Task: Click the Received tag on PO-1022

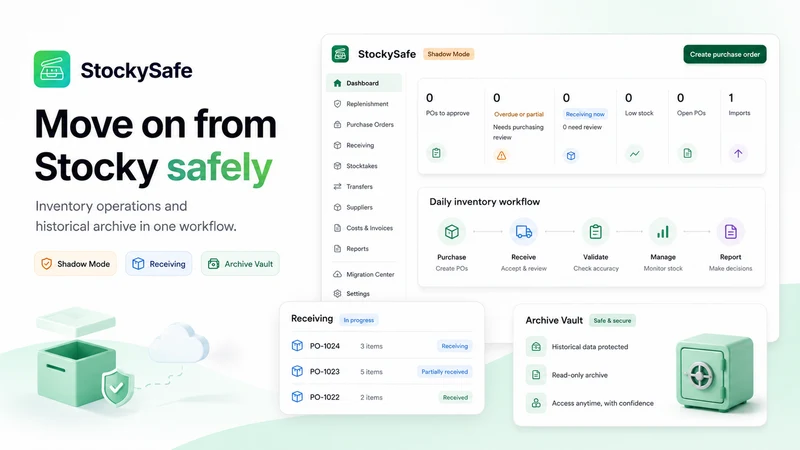Action: 455,397
